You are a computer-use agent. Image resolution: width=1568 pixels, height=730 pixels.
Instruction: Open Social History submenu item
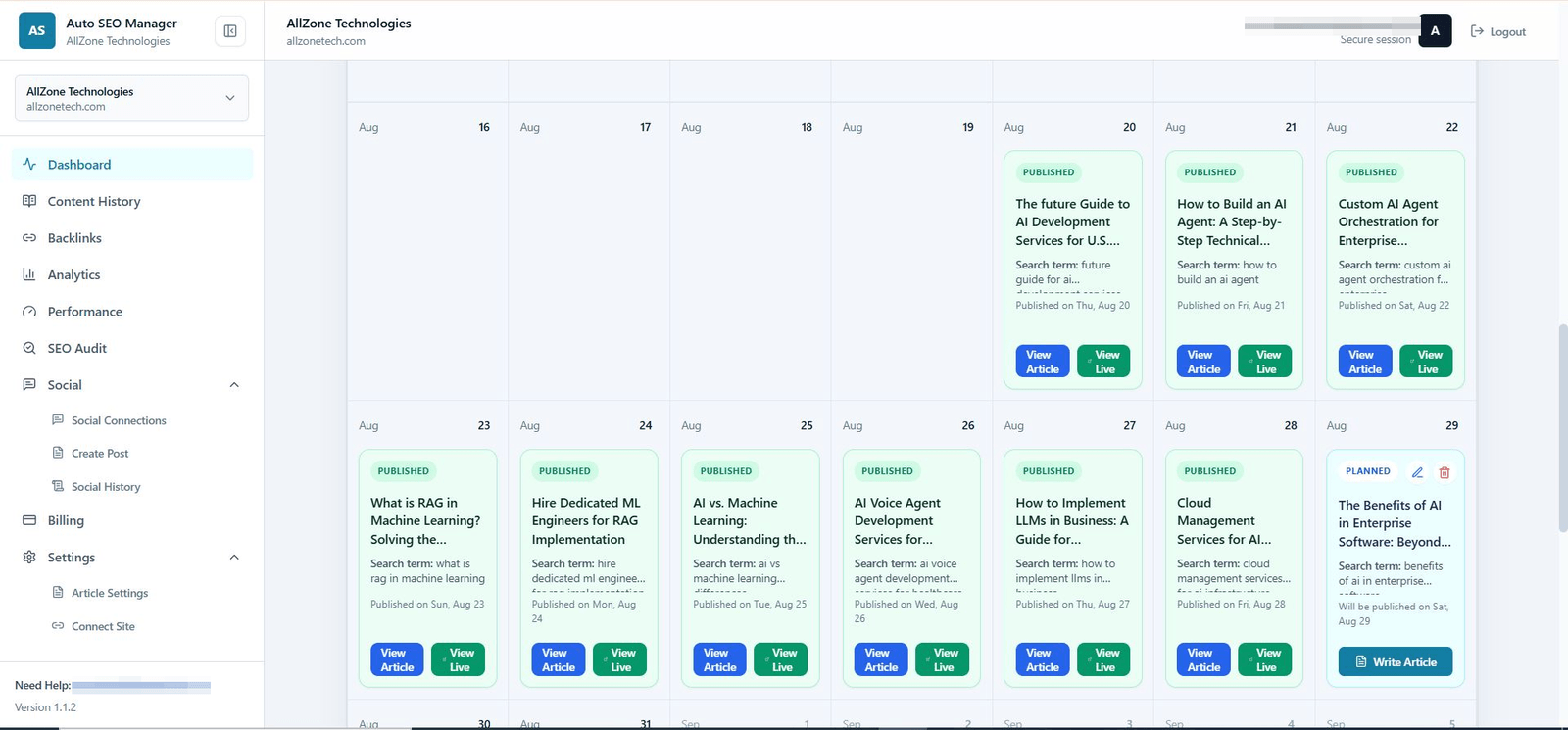(x=106, y=487)
